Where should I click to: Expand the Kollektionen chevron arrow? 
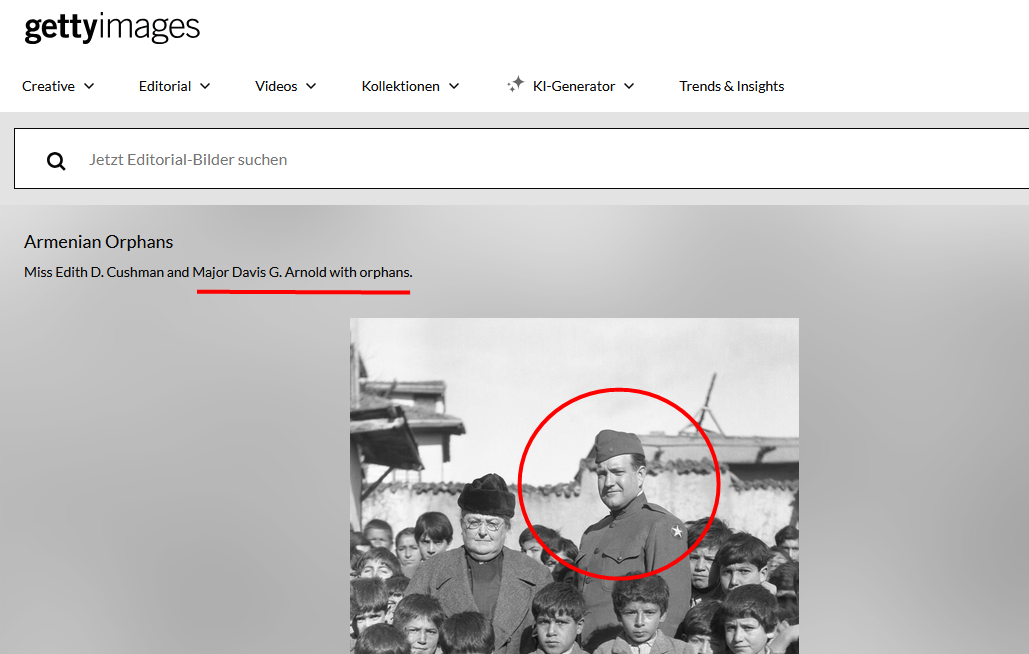[454, 86]
